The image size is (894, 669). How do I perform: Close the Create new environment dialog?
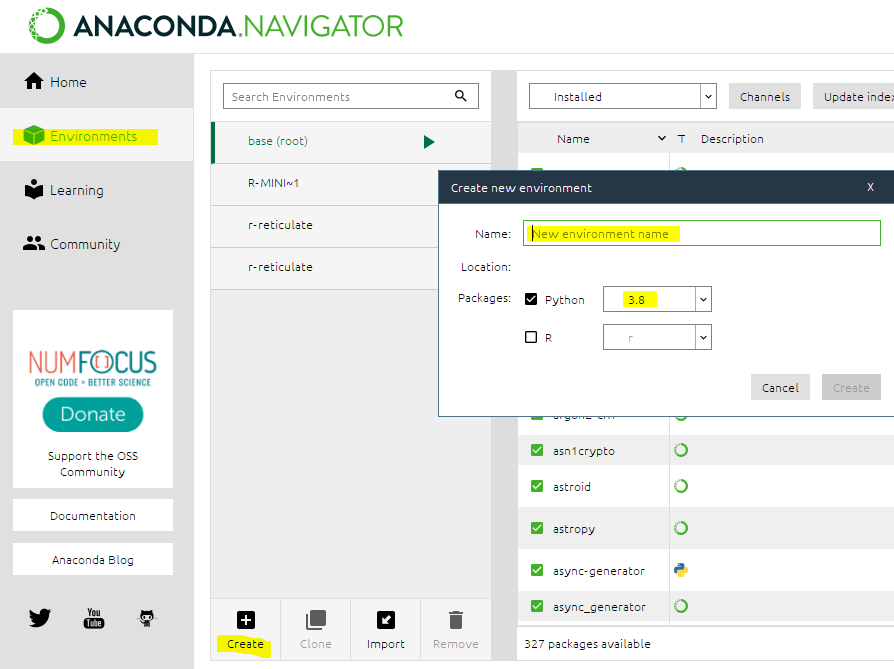[870, 187]
